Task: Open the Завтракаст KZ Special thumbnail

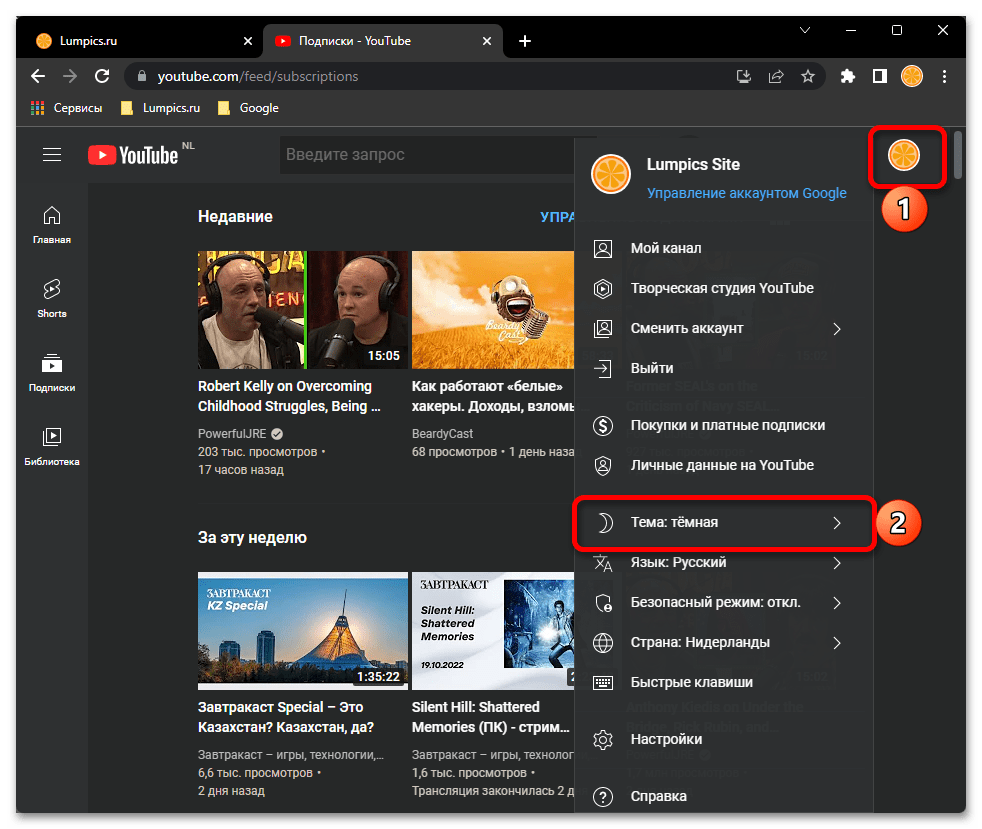Action: click(302, 631)
